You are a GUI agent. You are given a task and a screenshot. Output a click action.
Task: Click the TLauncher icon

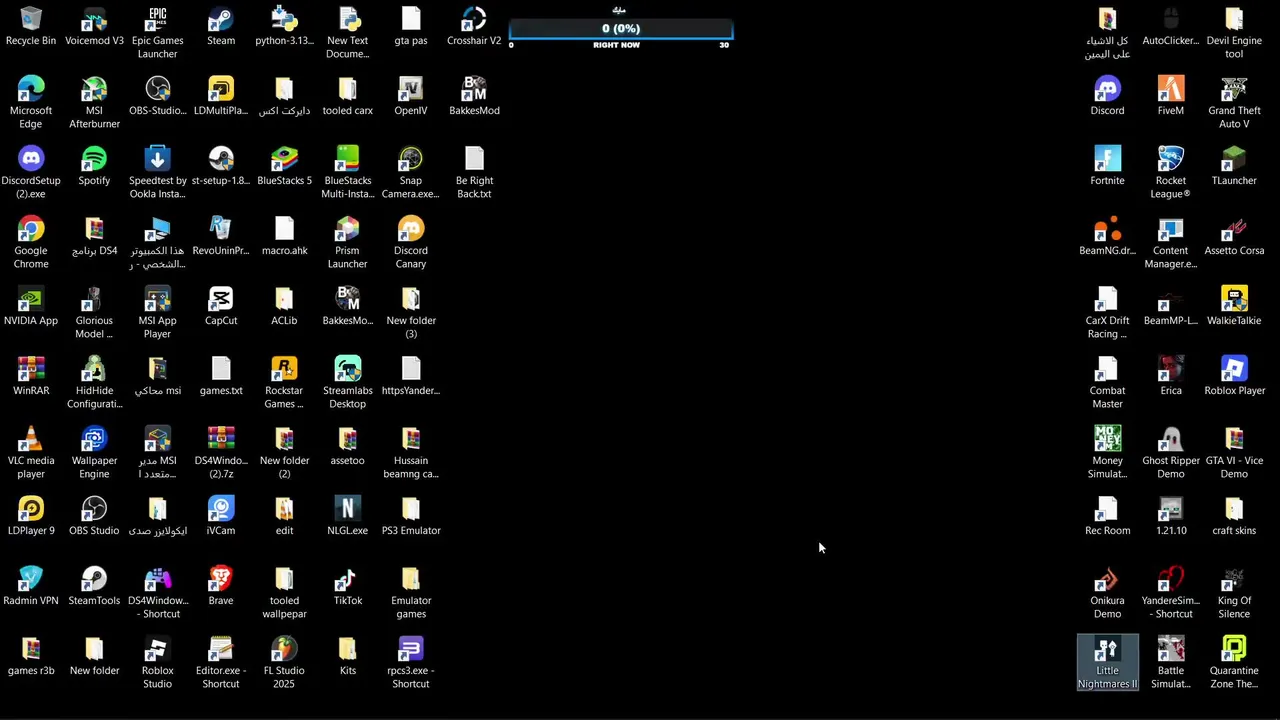(1234, 167)
